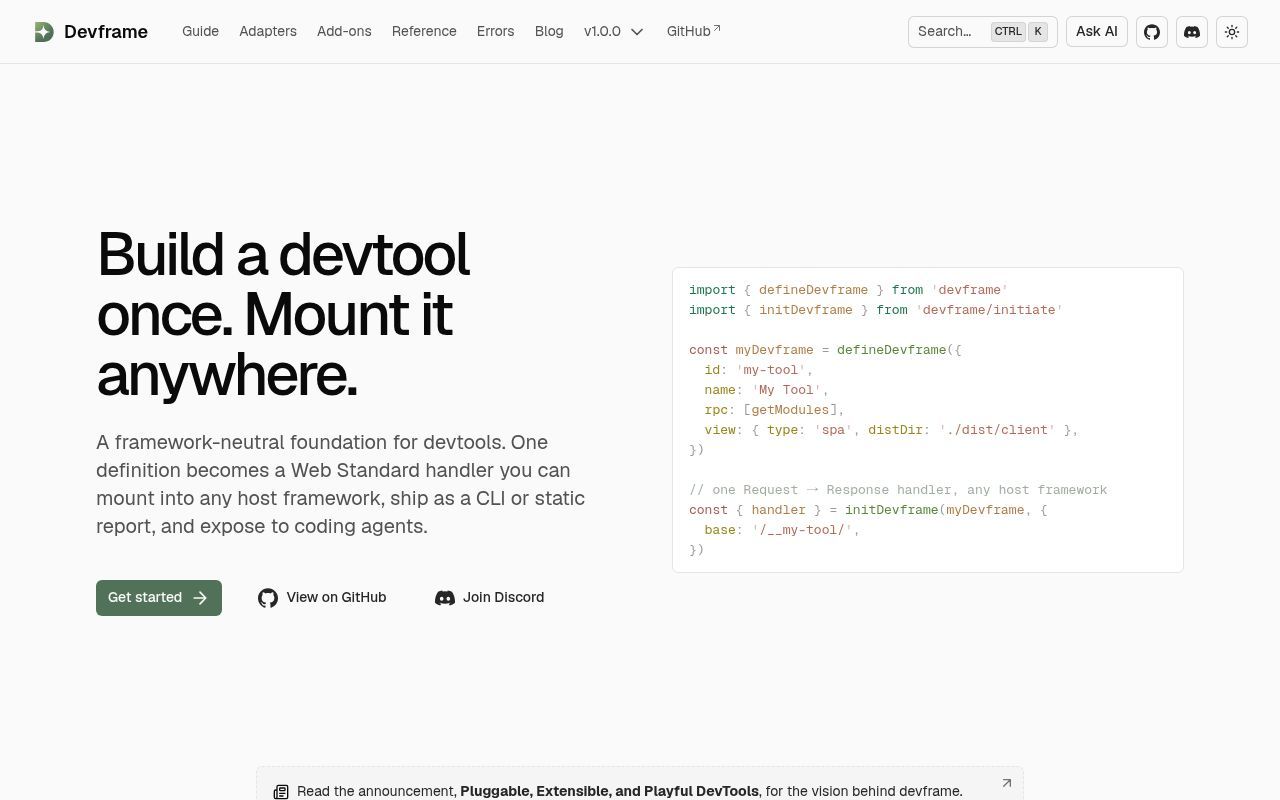Click the code line "base: '/__my-tool/',"
Image resolution: width=1280 pixels, height=800 pixels.
[x=782, y=530]
